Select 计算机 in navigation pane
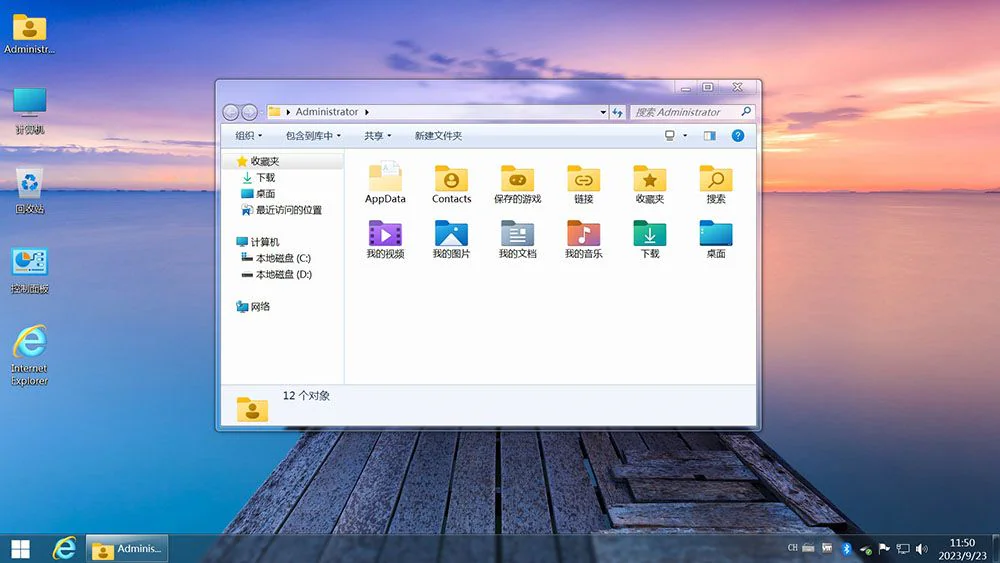 tap(258, 242)
